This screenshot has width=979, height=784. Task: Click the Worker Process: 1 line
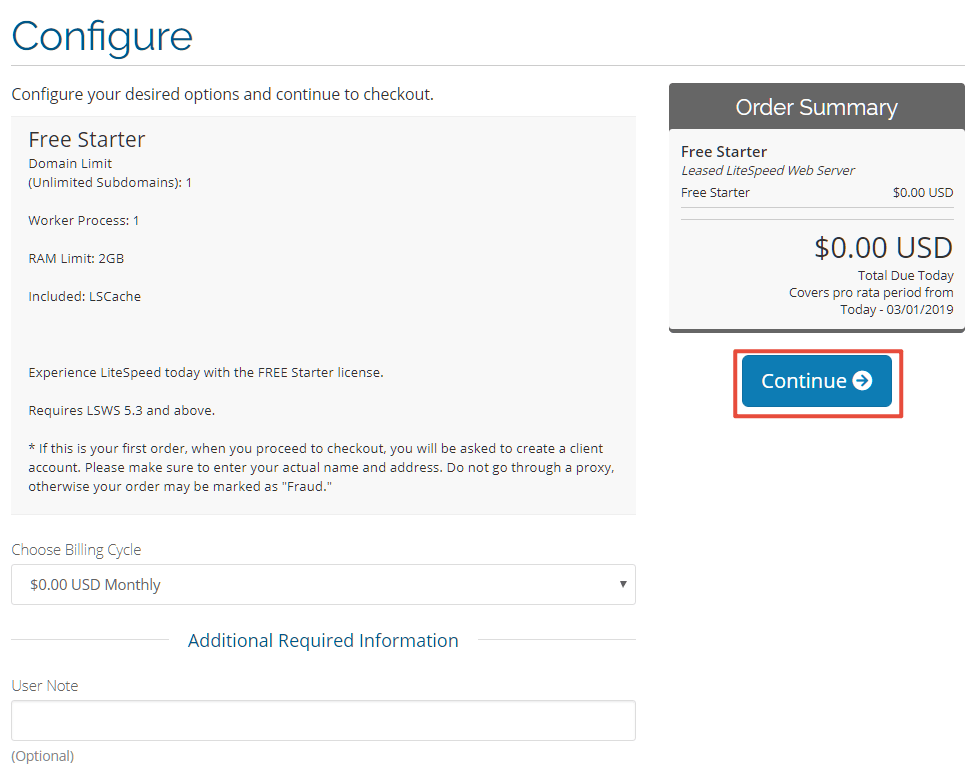[84, 220]
